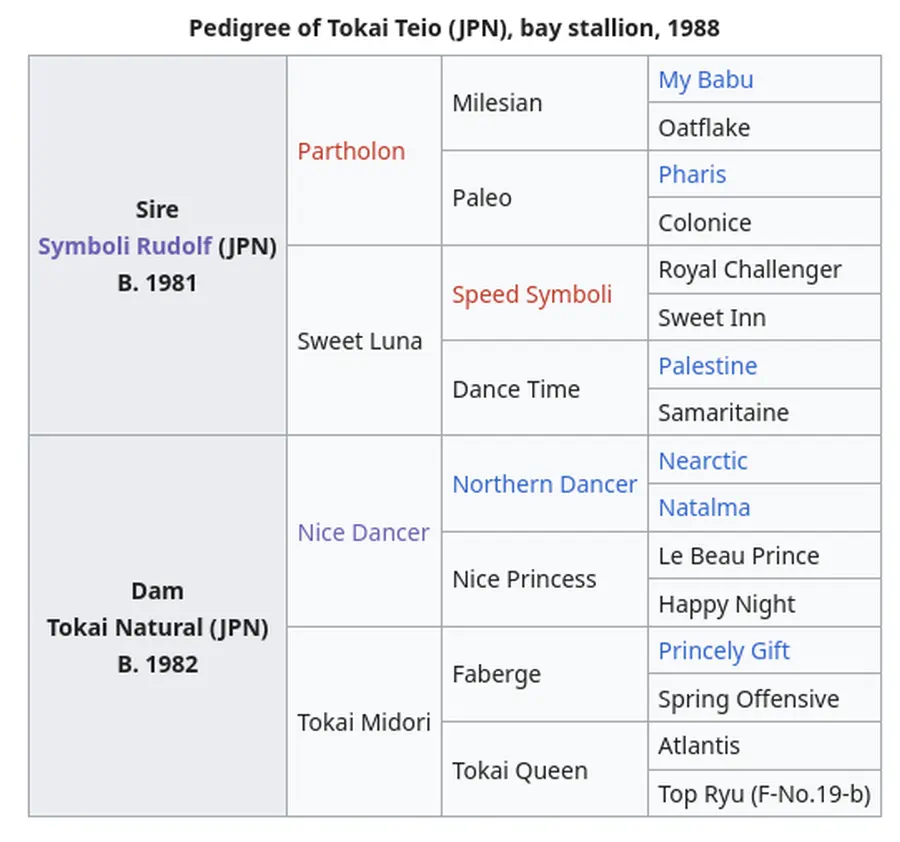
Task: Open the Pharis link
Action: 692,174
